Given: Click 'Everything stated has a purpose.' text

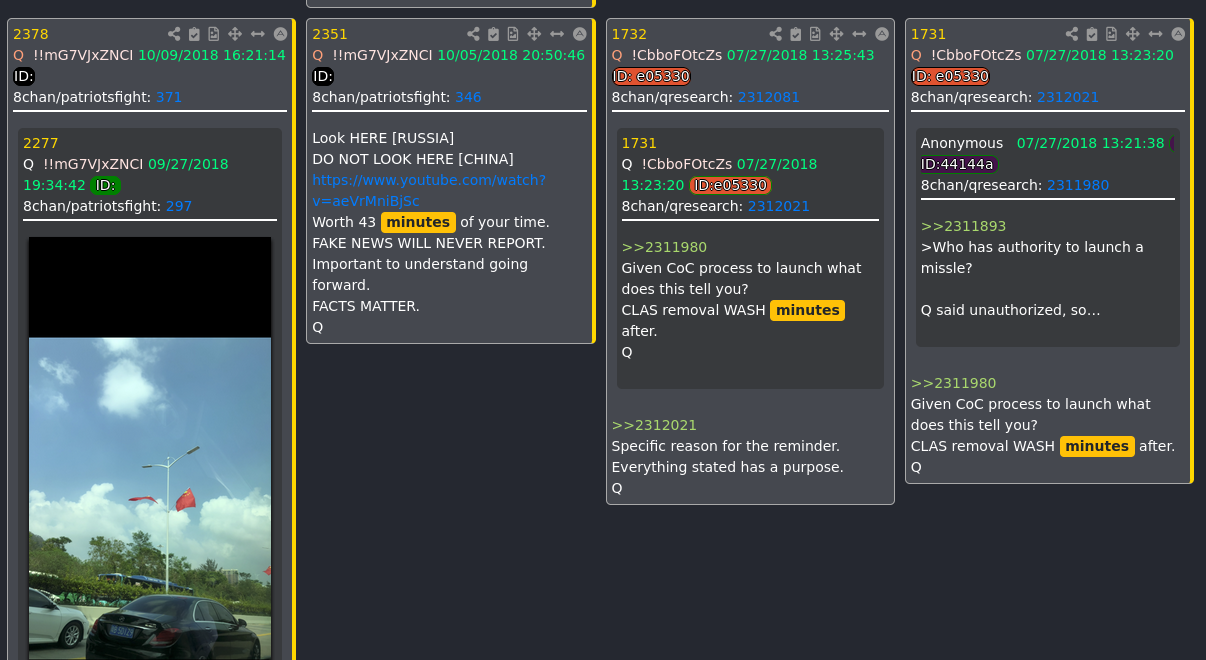Looking at the screenshot, I should 728,467.
